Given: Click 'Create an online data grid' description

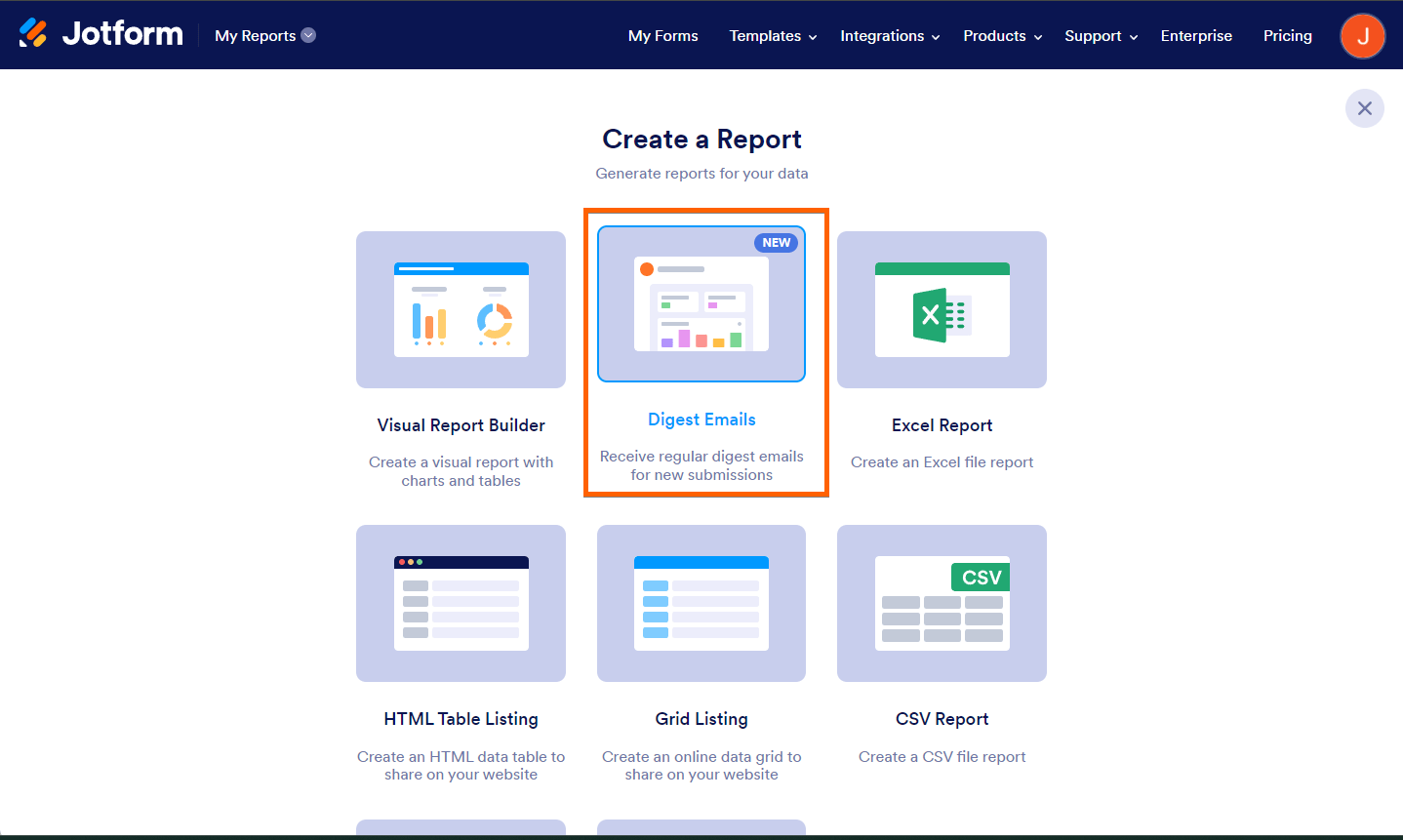Looking at the screenshot, I should (701, 766).
